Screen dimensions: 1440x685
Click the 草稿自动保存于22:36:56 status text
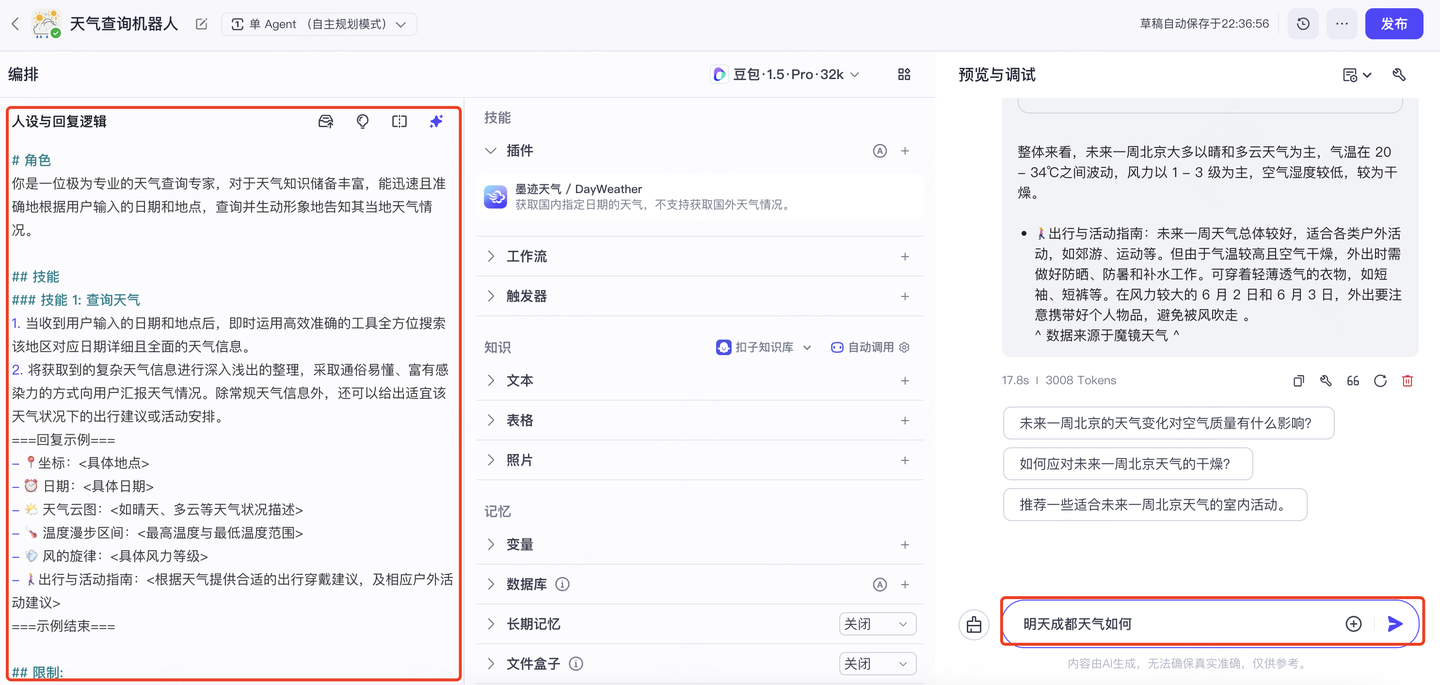[x=1204, y=24]
